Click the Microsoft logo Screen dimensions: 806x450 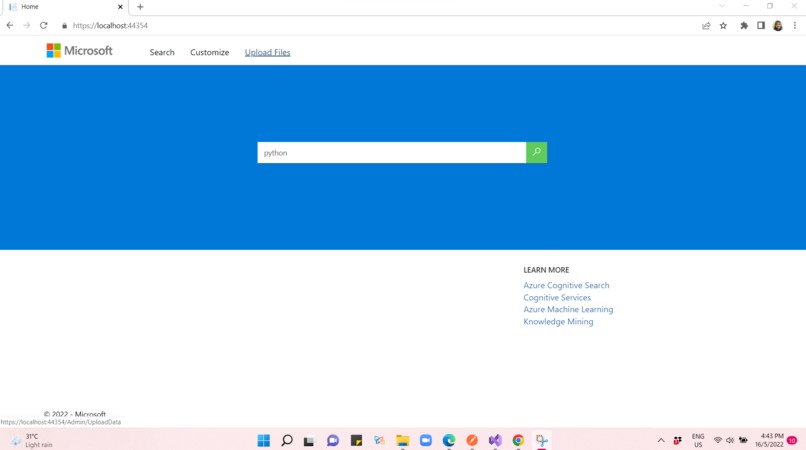click(53, 50)
